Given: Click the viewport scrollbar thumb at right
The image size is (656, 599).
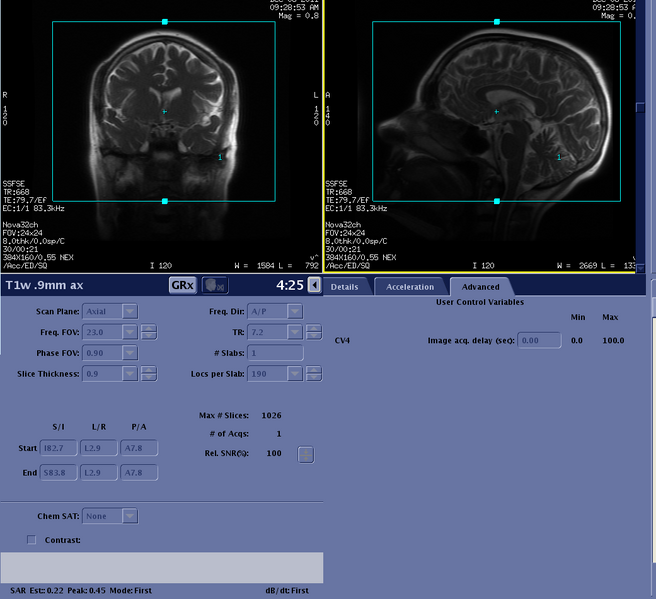Looking at the screenshot, I should click(x=640, y=108).
